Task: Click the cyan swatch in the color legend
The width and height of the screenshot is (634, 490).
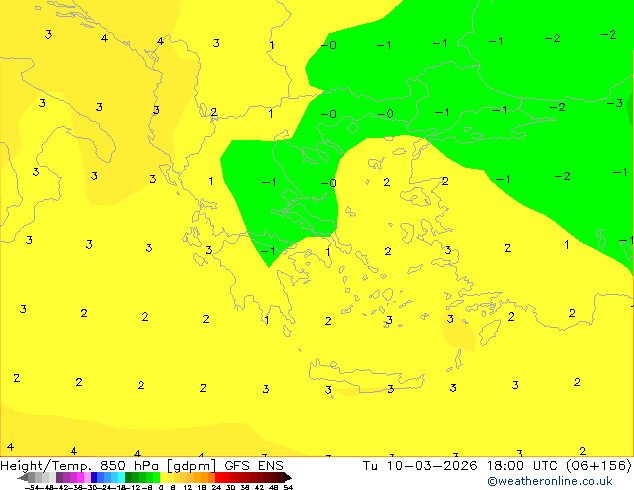Action: click(x=121, y=478)
